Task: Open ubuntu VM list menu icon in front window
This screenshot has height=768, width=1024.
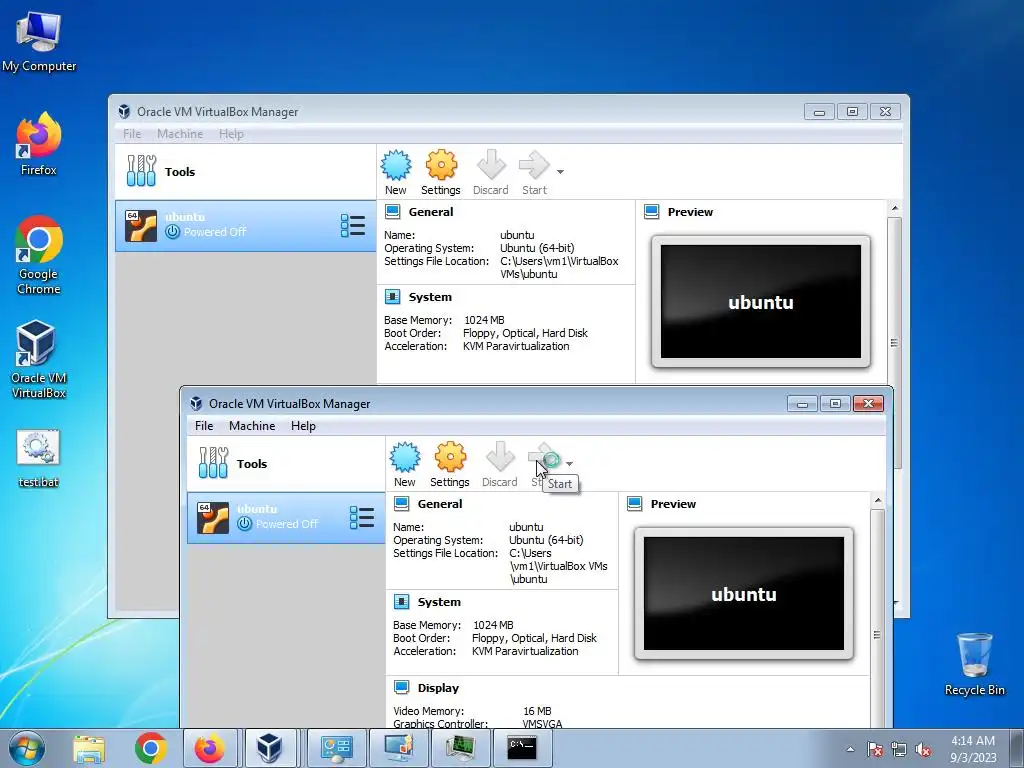Action: [x=362, y=517]
